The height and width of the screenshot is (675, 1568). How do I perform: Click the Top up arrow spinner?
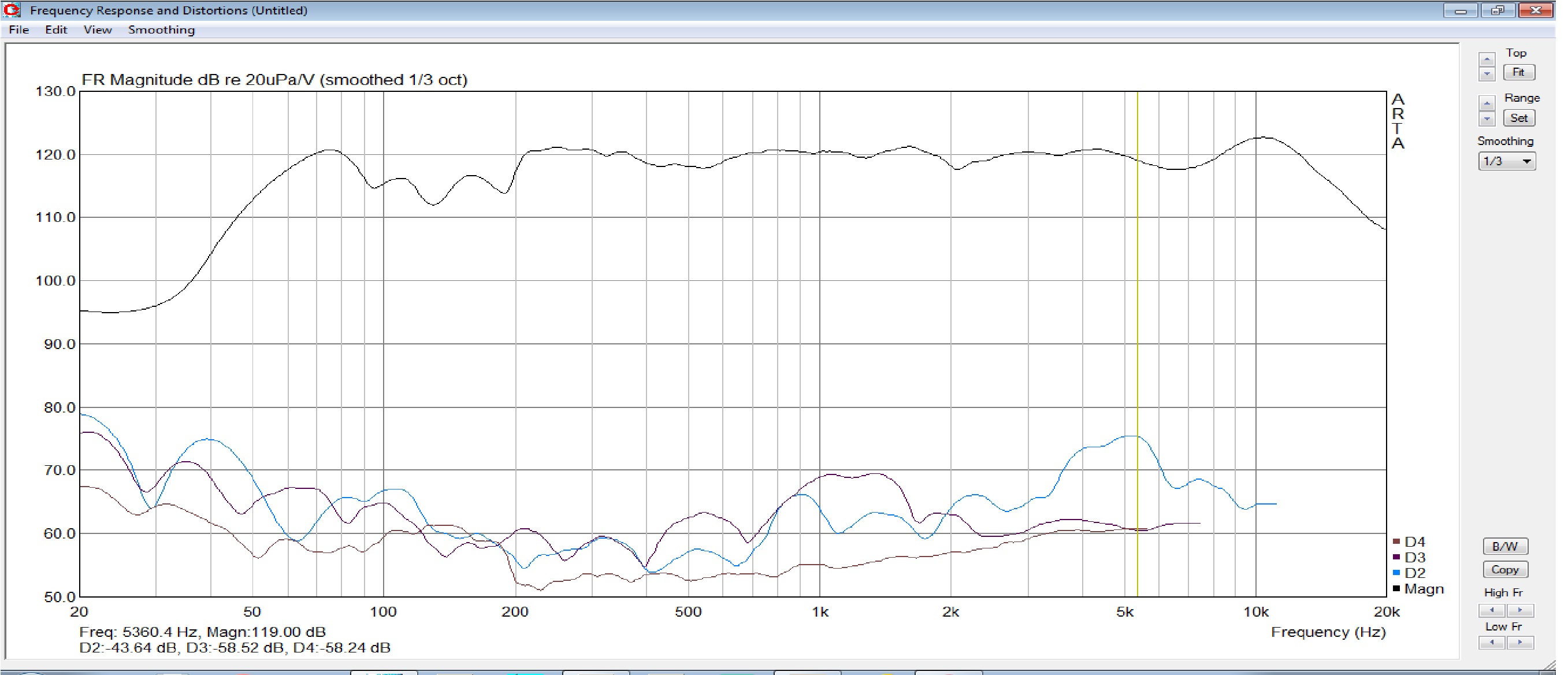pyautogui.click(x=1487, y=60)
